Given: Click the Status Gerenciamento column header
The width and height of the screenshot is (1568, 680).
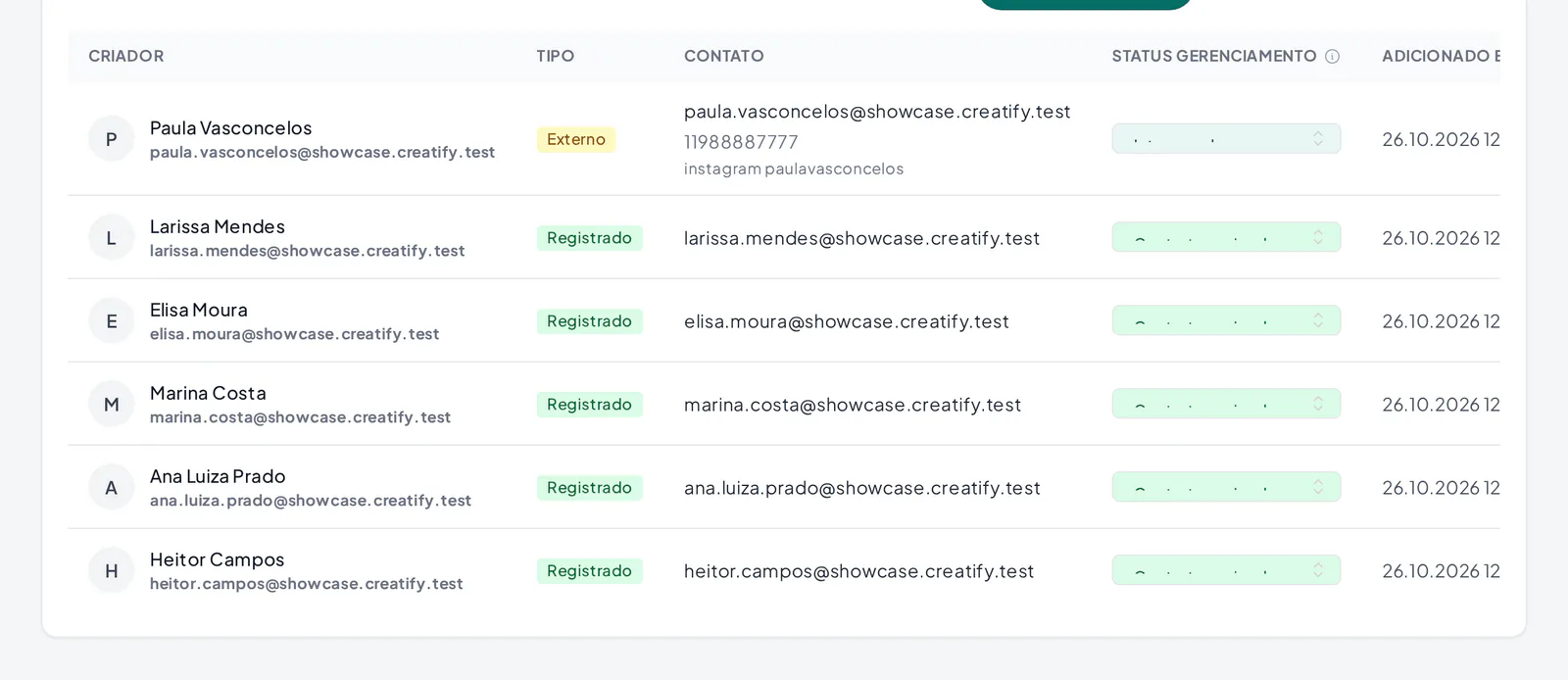Looking at the screenshot, I should (x=1214, y=57).
